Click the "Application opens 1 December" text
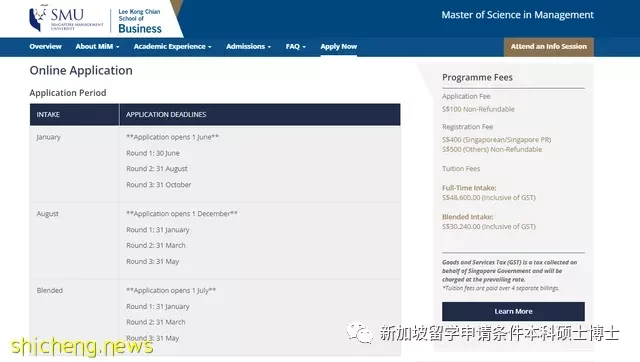Viewport: 640px width, 362px height. [x=182, y=213]
